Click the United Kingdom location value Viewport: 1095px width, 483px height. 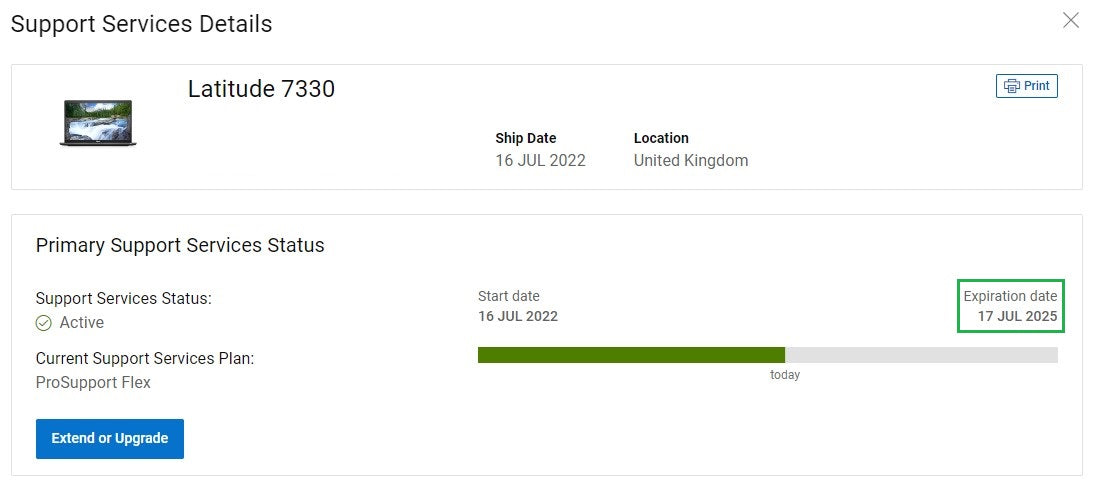(691, 161)
